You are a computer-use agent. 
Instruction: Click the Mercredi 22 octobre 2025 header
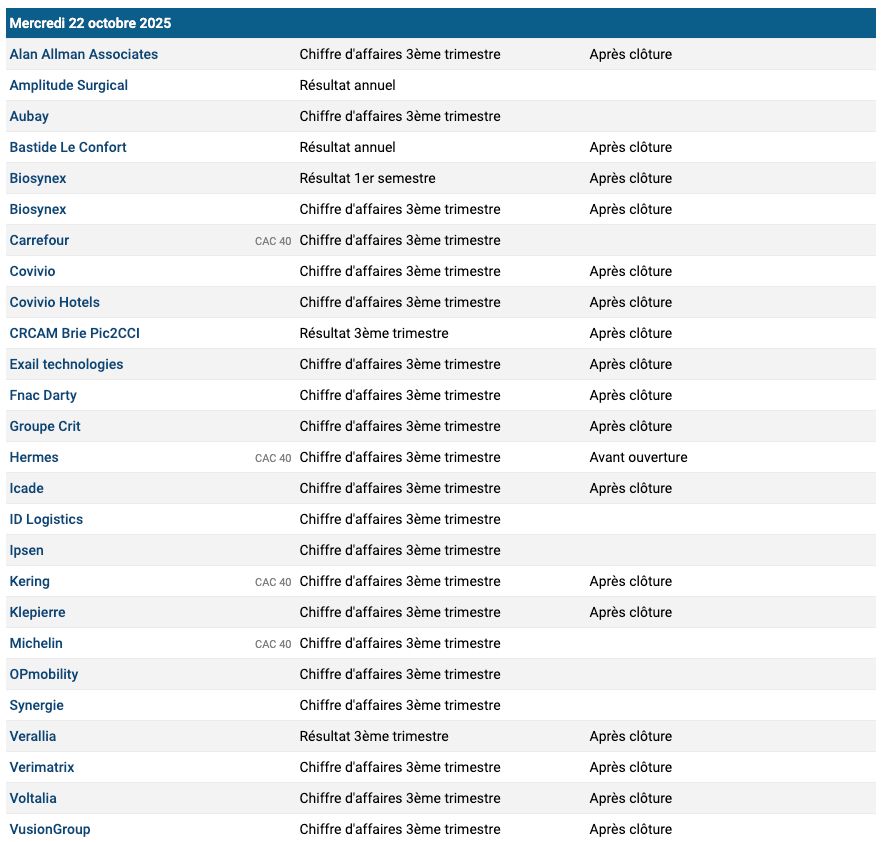[440, 23]
